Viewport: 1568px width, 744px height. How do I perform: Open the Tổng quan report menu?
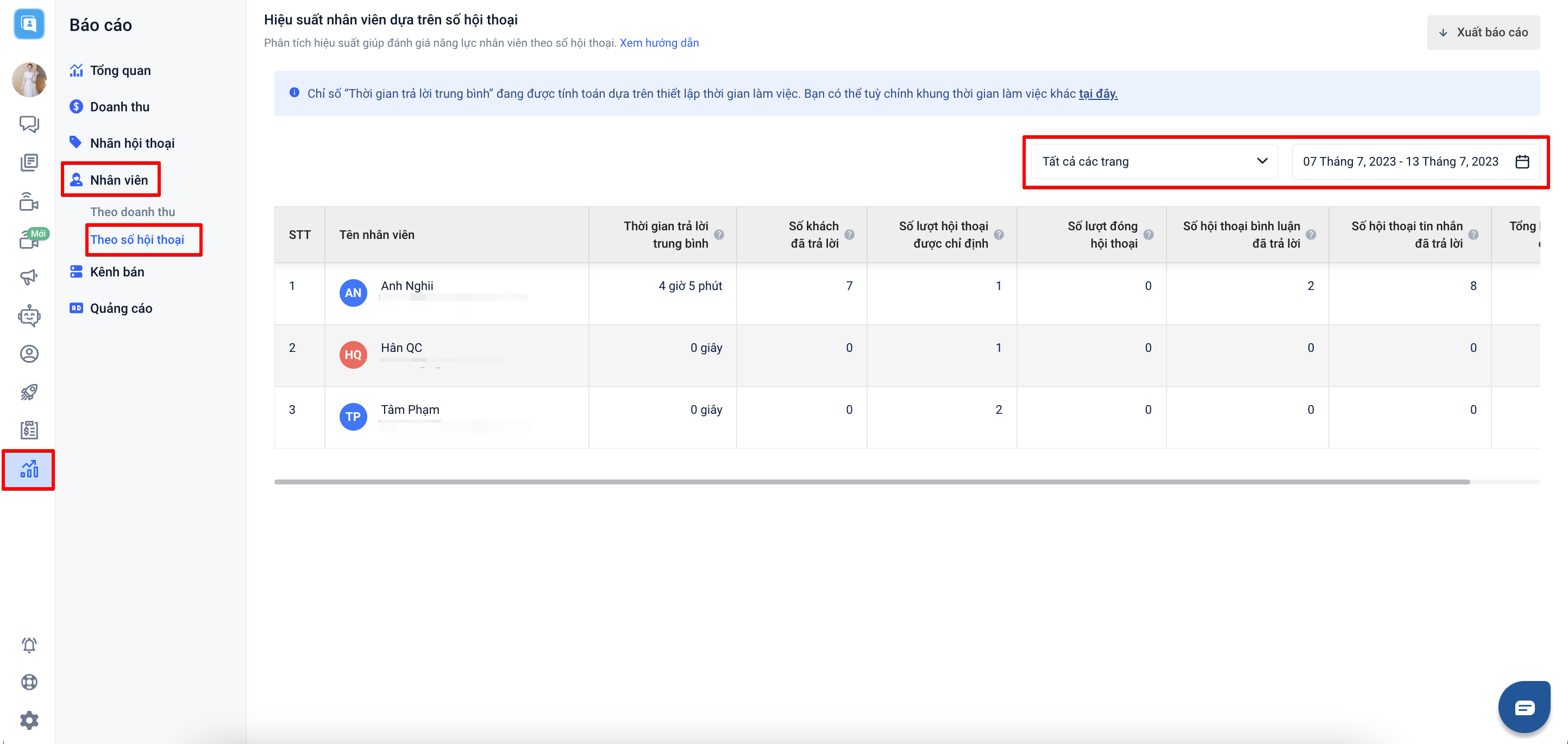point(120,71)
